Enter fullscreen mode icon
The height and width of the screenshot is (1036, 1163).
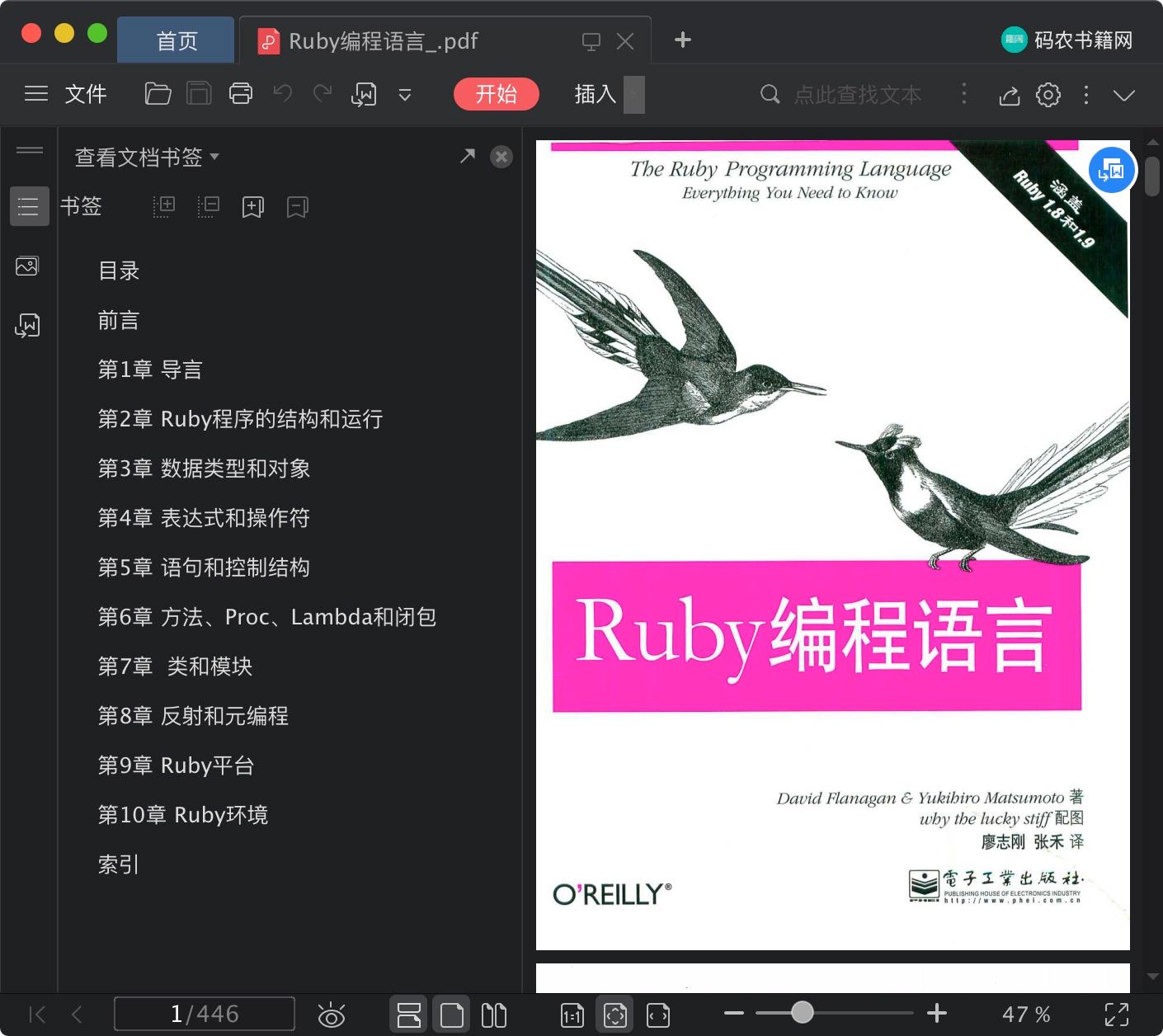point(1117,1015)
